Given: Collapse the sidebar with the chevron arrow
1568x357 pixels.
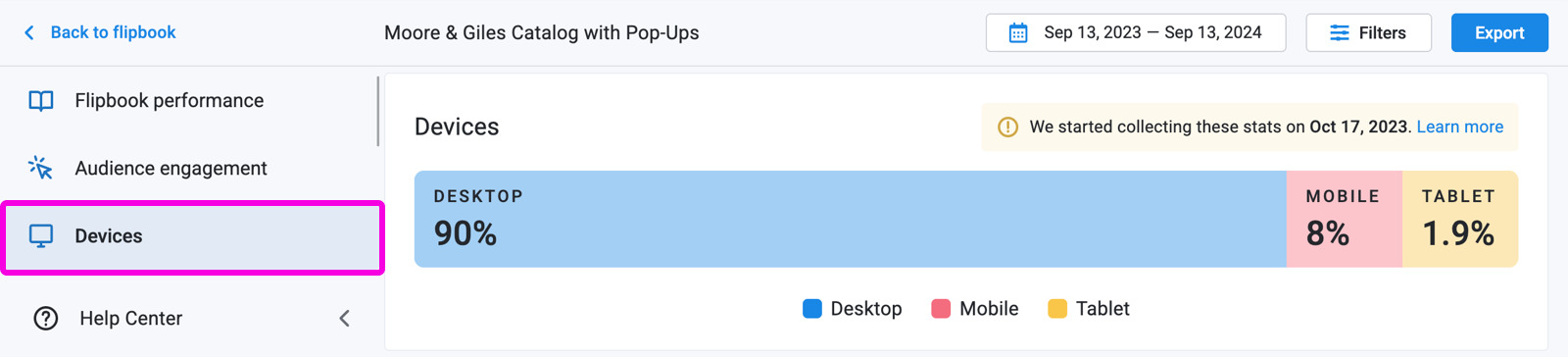Looking at the screenshot, I should point(344,319).
